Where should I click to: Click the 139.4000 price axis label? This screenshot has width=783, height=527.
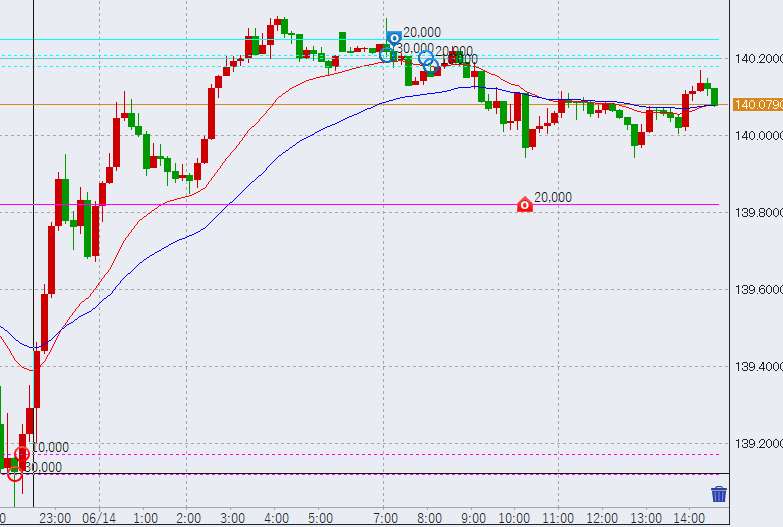(x=757, y=367)
